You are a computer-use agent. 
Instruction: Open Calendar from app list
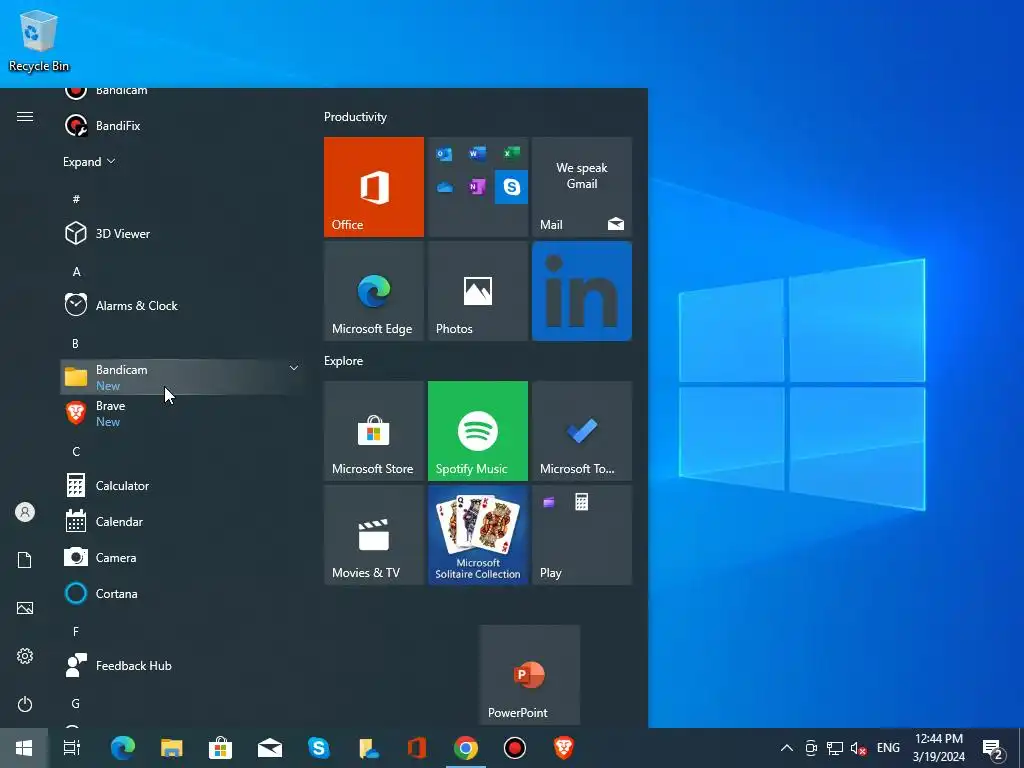182,521
